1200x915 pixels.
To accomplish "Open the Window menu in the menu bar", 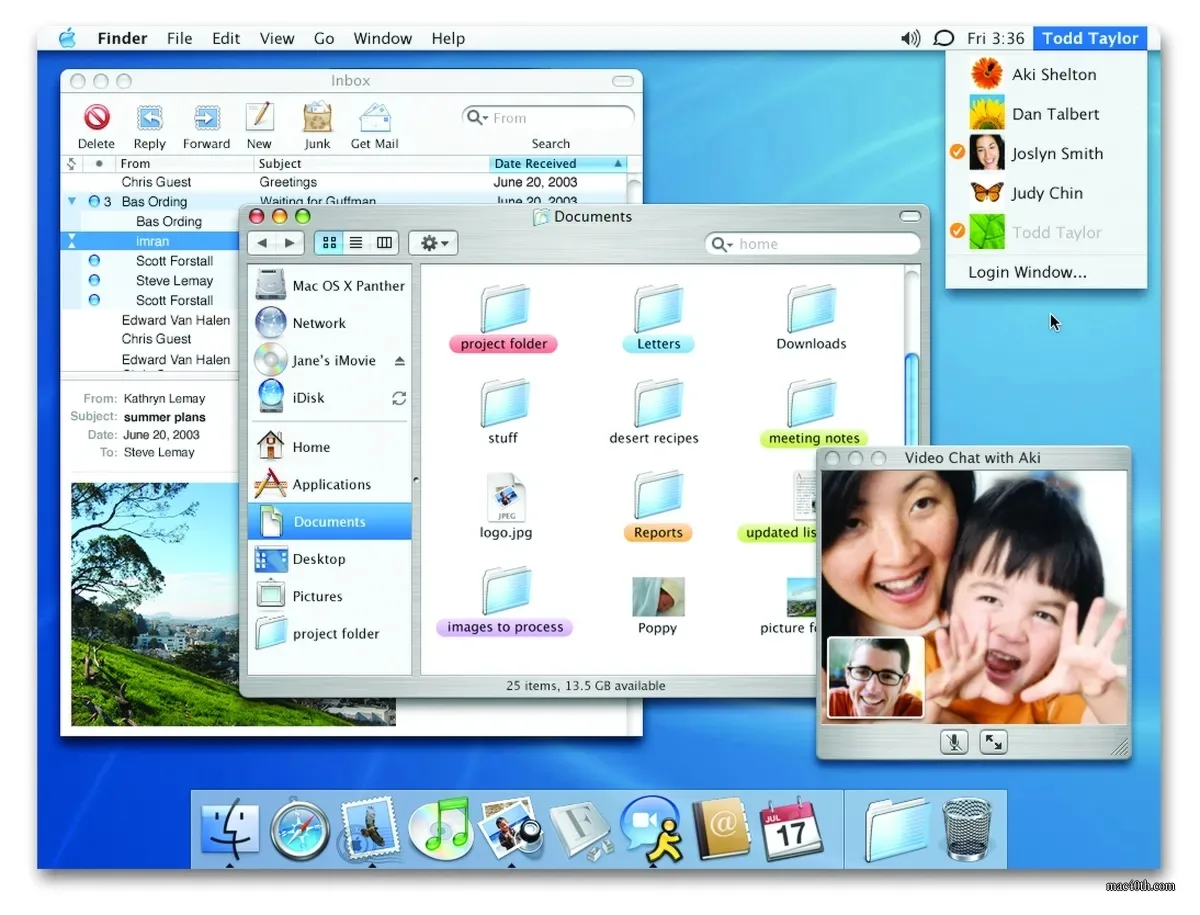I will click(383, 38).
